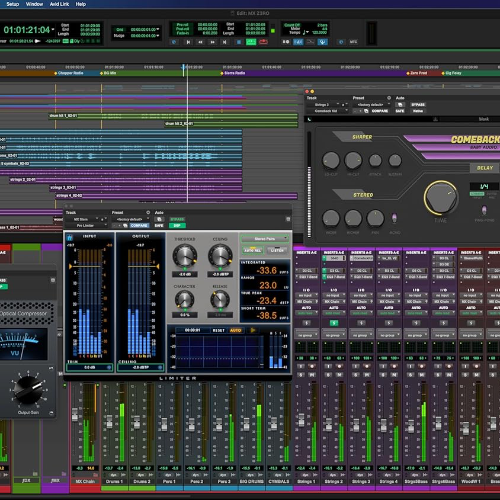Screen dimensions: 500x500
Task: Record-arm the Strings 3 channel
Action: [366, 366]
